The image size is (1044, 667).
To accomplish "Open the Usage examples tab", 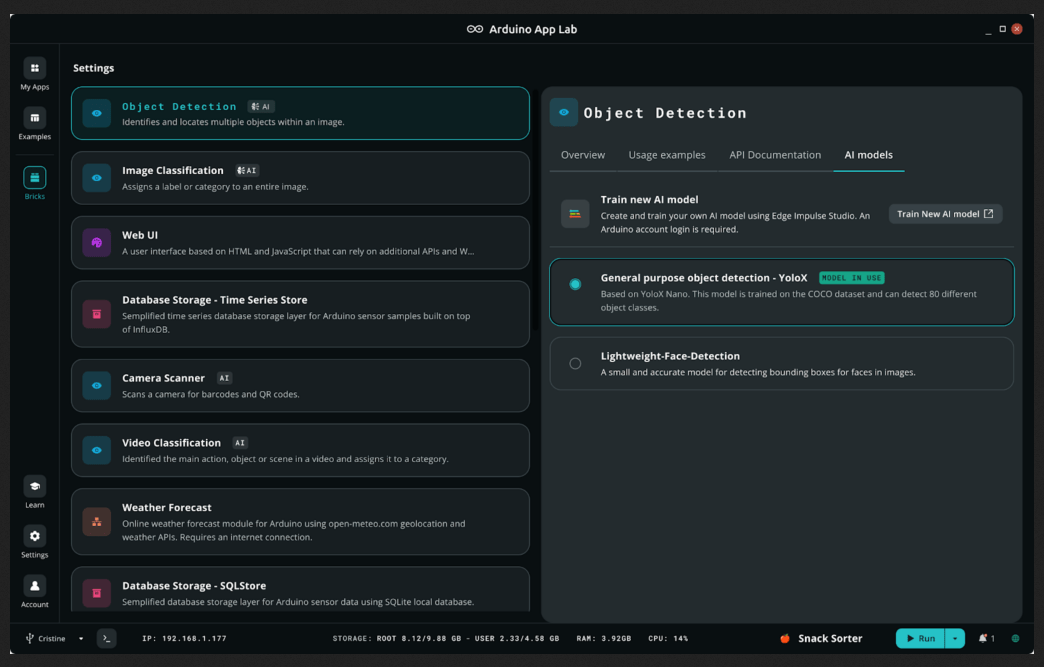I will tap(666, 155).
